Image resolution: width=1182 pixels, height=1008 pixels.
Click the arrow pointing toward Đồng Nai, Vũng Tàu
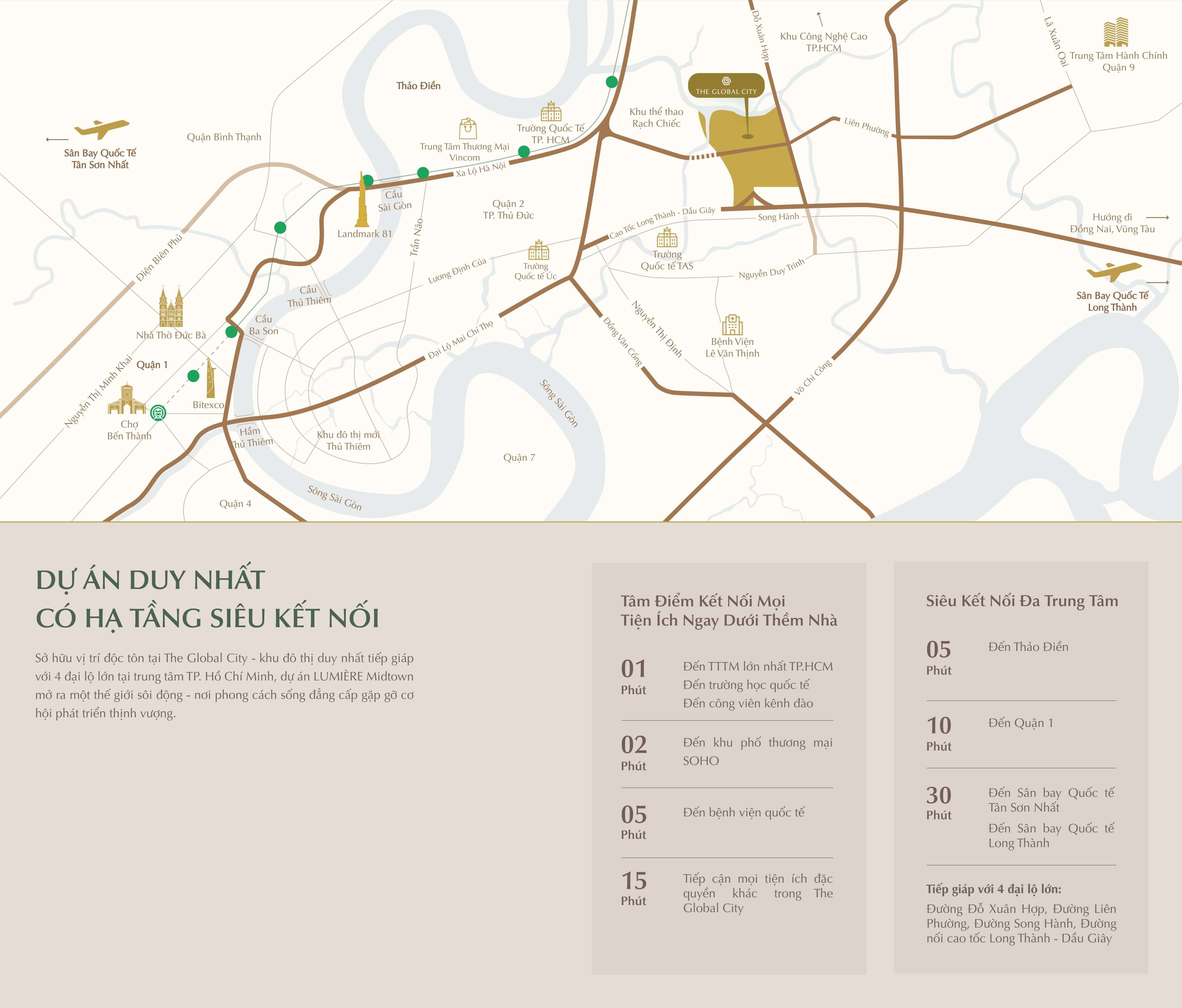pos(1158,217)
